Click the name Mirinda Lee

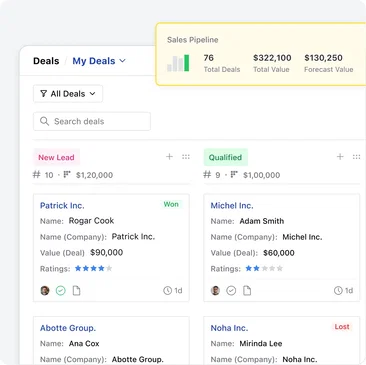261,343
